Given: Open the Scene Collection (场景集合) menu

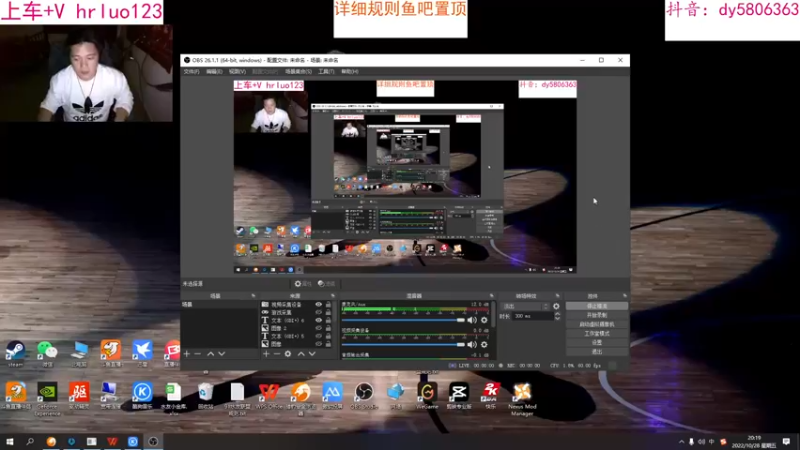Looking at the screenshot, I should pyautogui.click(x=298, y=71).
